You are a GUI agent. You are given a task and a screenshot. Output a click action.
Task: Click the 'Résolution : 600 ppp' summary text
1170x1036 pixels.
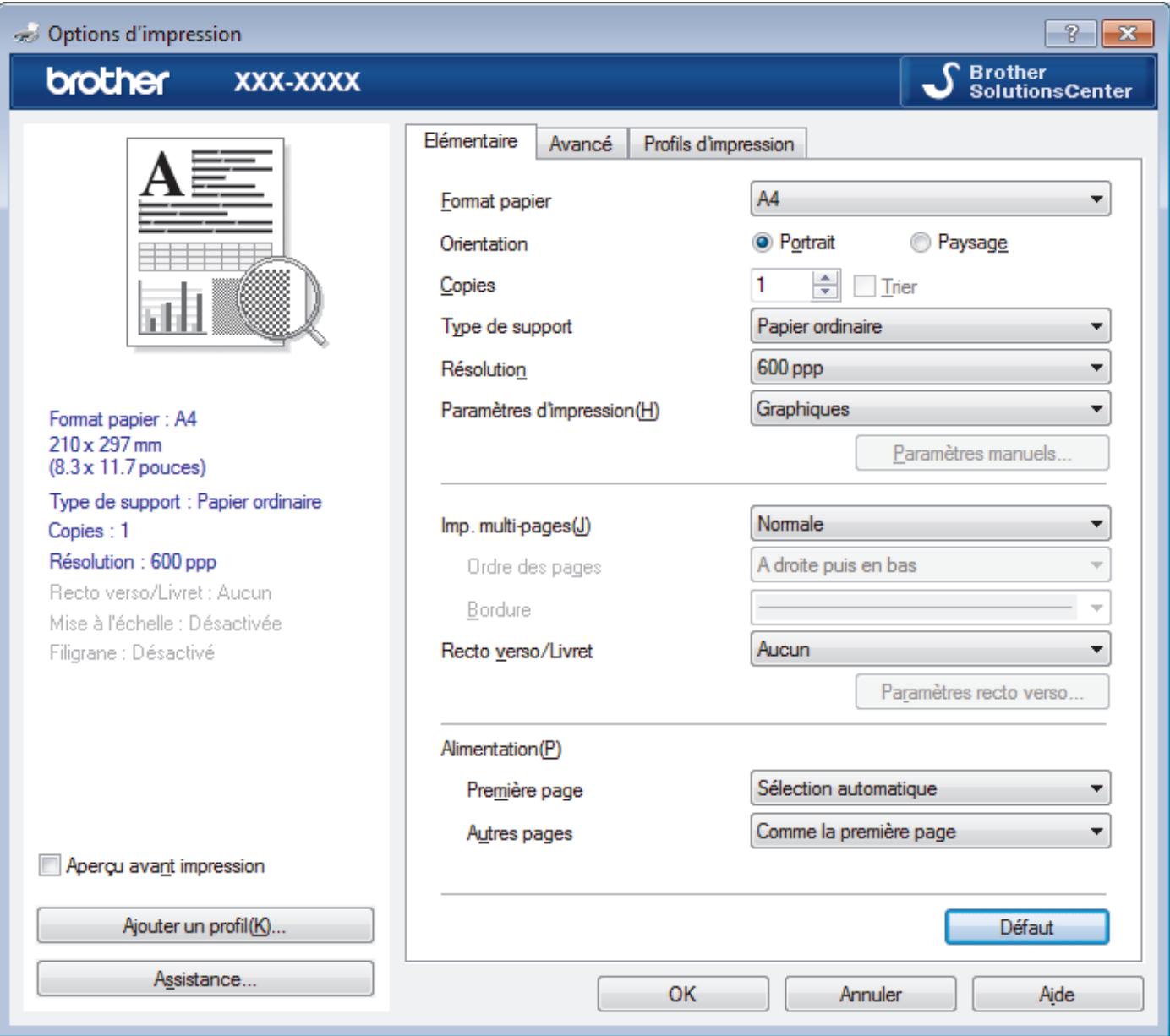133,562
